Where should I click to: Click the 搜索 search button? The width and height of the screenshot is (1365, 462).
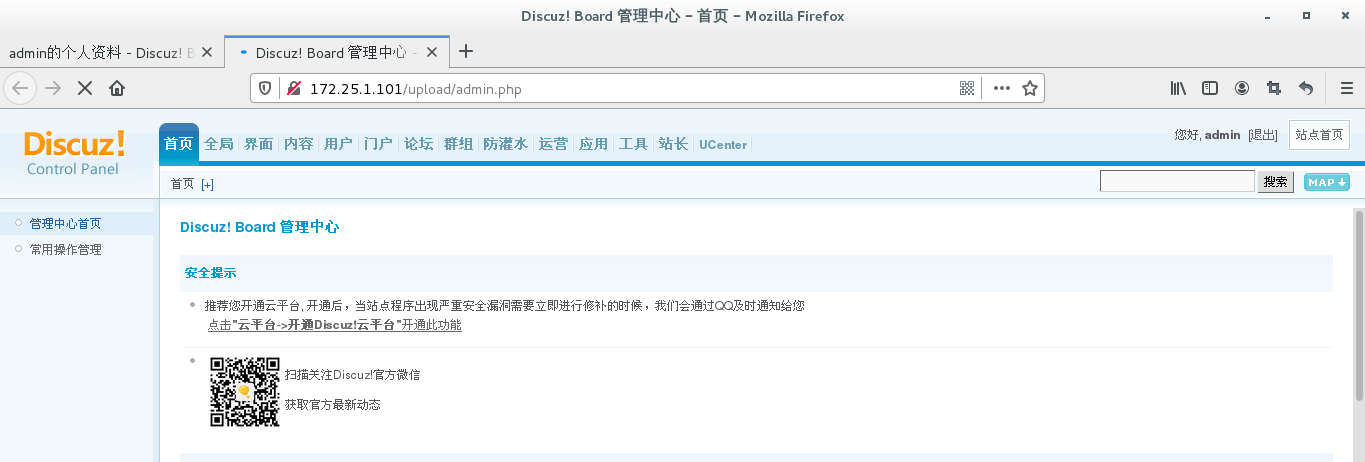(1275, 182)
